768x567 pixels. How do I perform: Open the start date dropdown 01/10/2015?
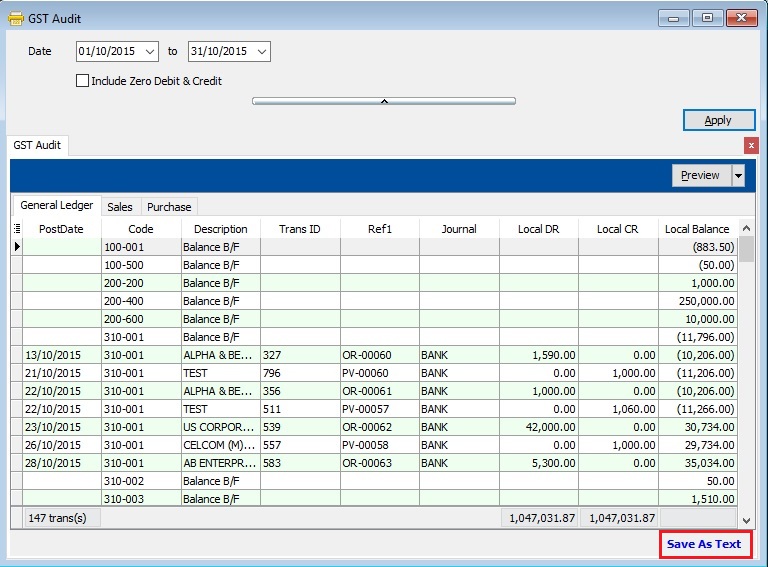[150, 51]
